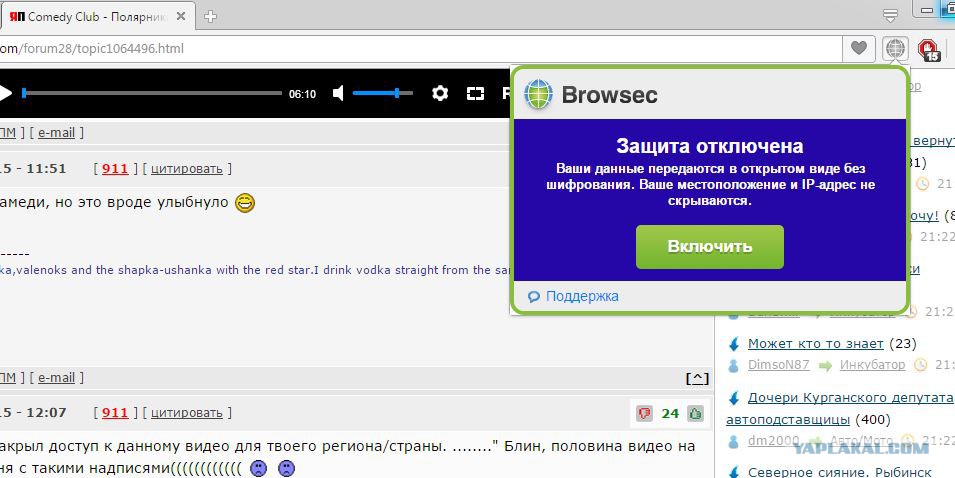Open topic Может кто то знает
This screenshot has width=955, height=478.
click(x=816, y=343)
